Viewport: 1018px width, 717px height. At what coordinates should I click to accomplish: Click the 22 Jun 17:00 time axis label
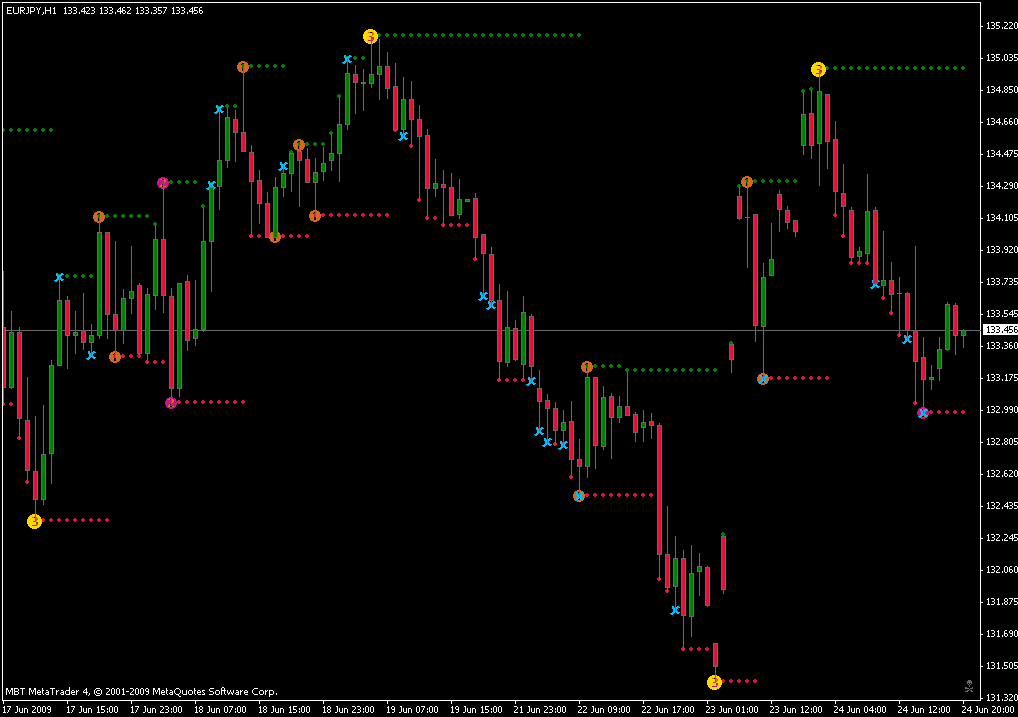(x=668, y=710)
